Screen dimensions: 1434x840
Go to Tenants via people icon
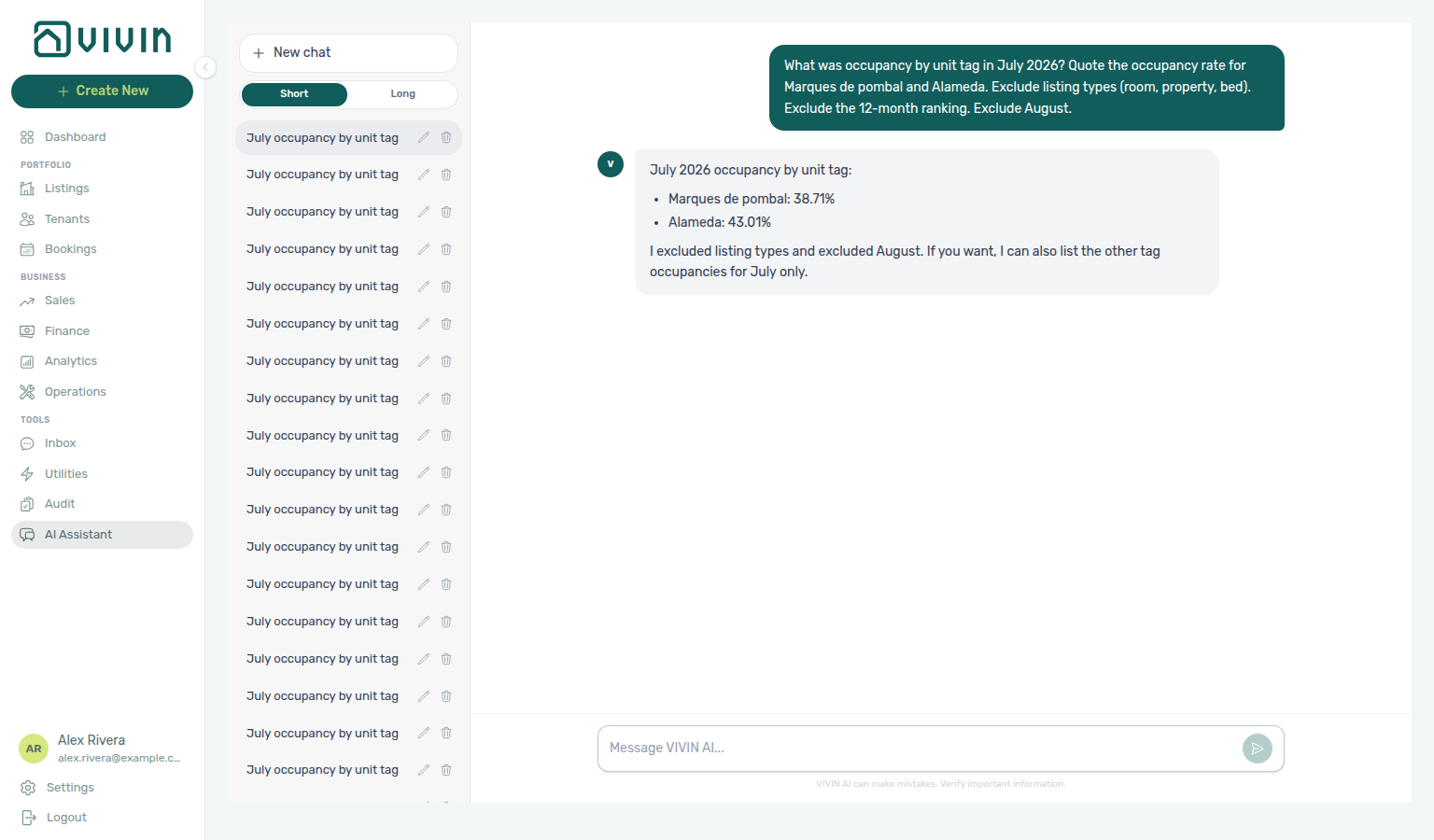tap(27, 219)
